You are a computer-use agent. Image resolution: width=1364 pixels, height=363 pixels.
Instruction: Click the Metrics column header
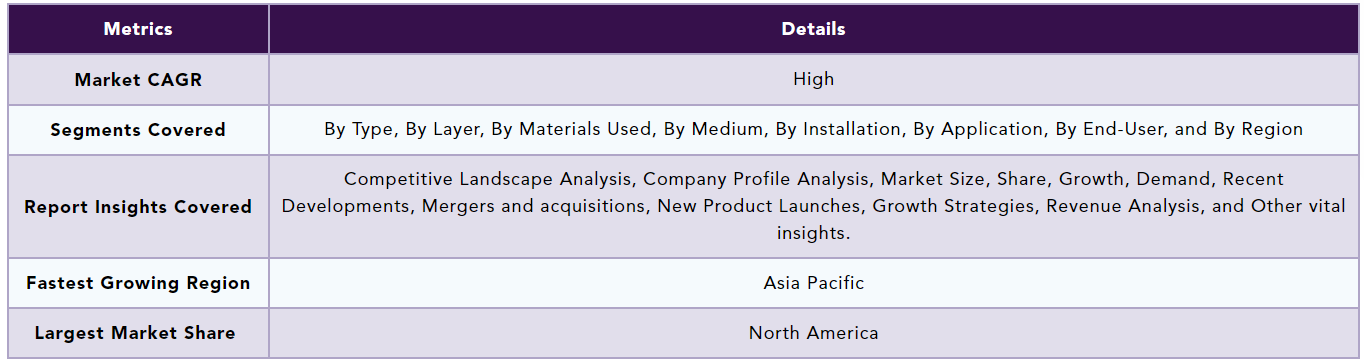point(138,29)
